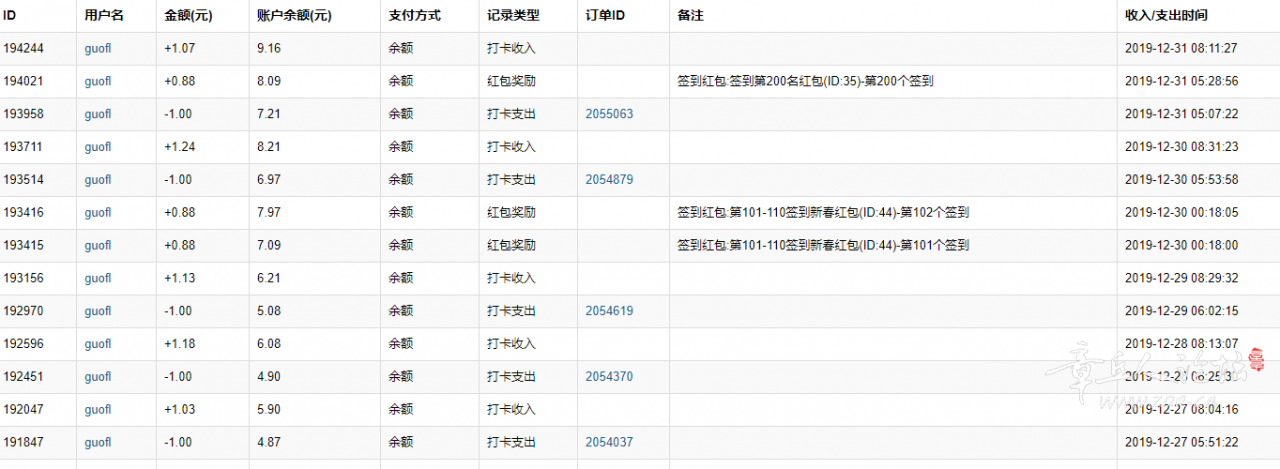Click timestamp 2019-12-29 08:29:32

point(1181,278)
